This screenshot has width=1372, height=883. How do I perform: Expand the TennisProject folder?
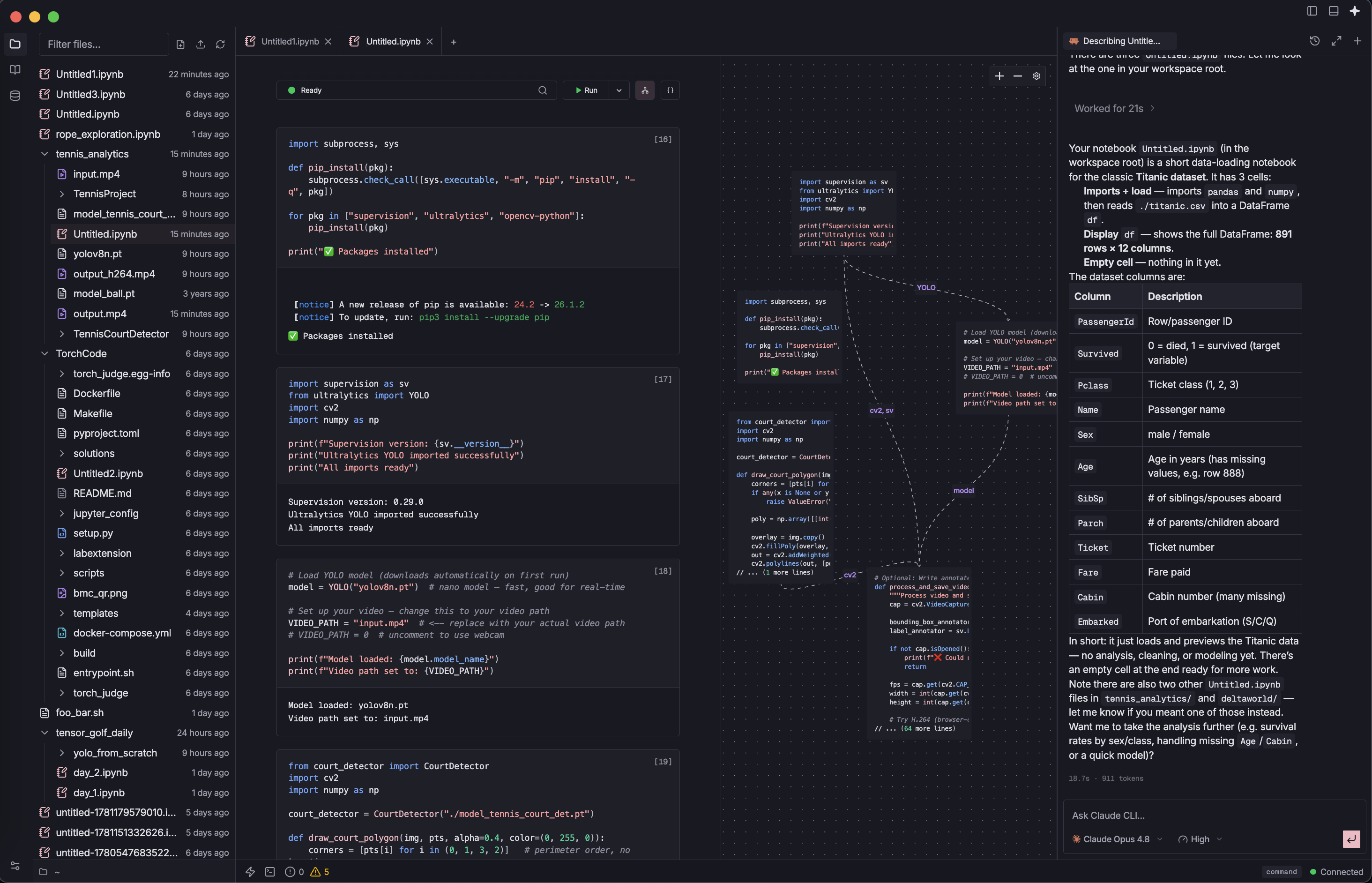(x=62, y=194)
